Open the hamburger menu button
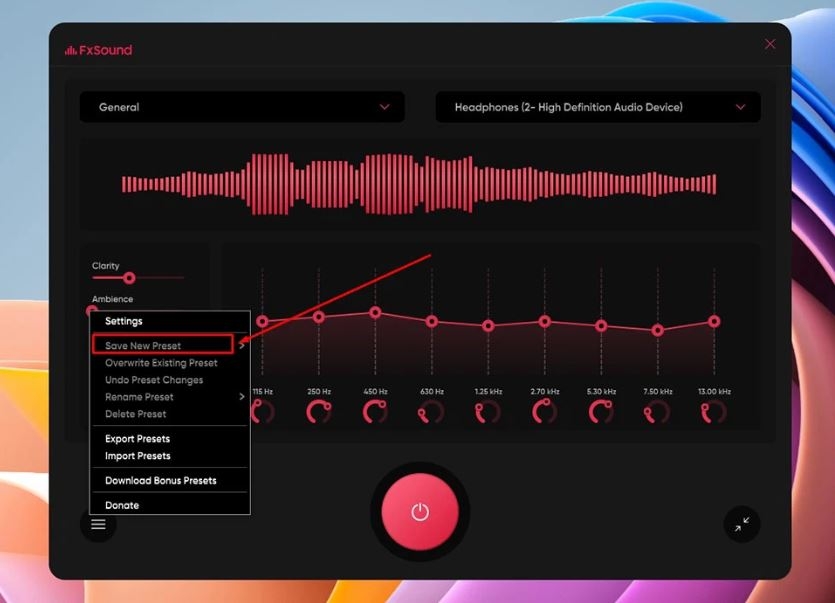 click(98, 524)
